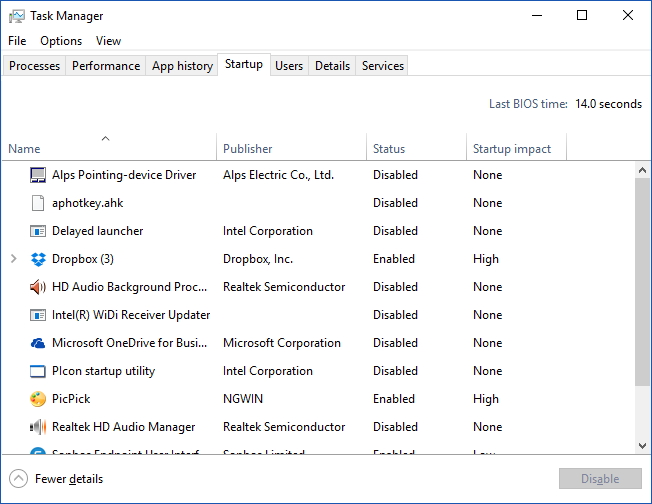Image resolution: width=652 pixels, height=504 pixels.
Task: Click the Delayed launcher icon
Action: (x=38, y=231)
